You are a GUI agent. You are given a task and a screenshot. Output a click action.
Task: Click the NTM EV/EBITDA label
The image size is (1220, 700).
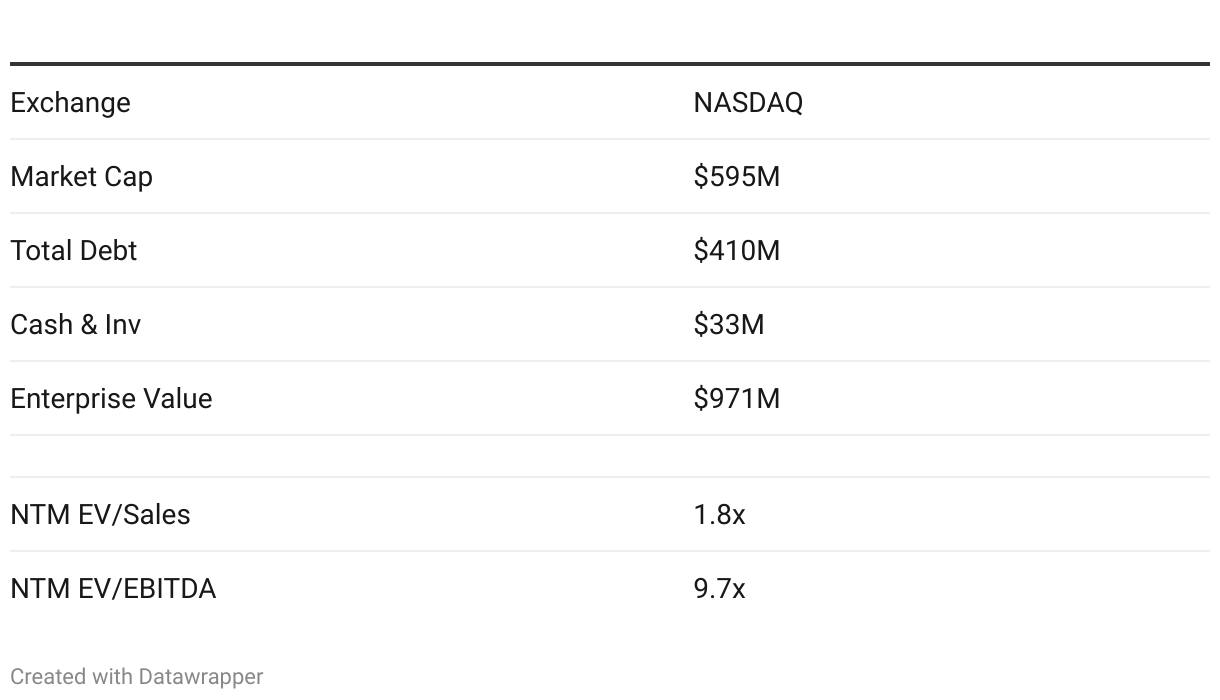[x=113, y=589]
